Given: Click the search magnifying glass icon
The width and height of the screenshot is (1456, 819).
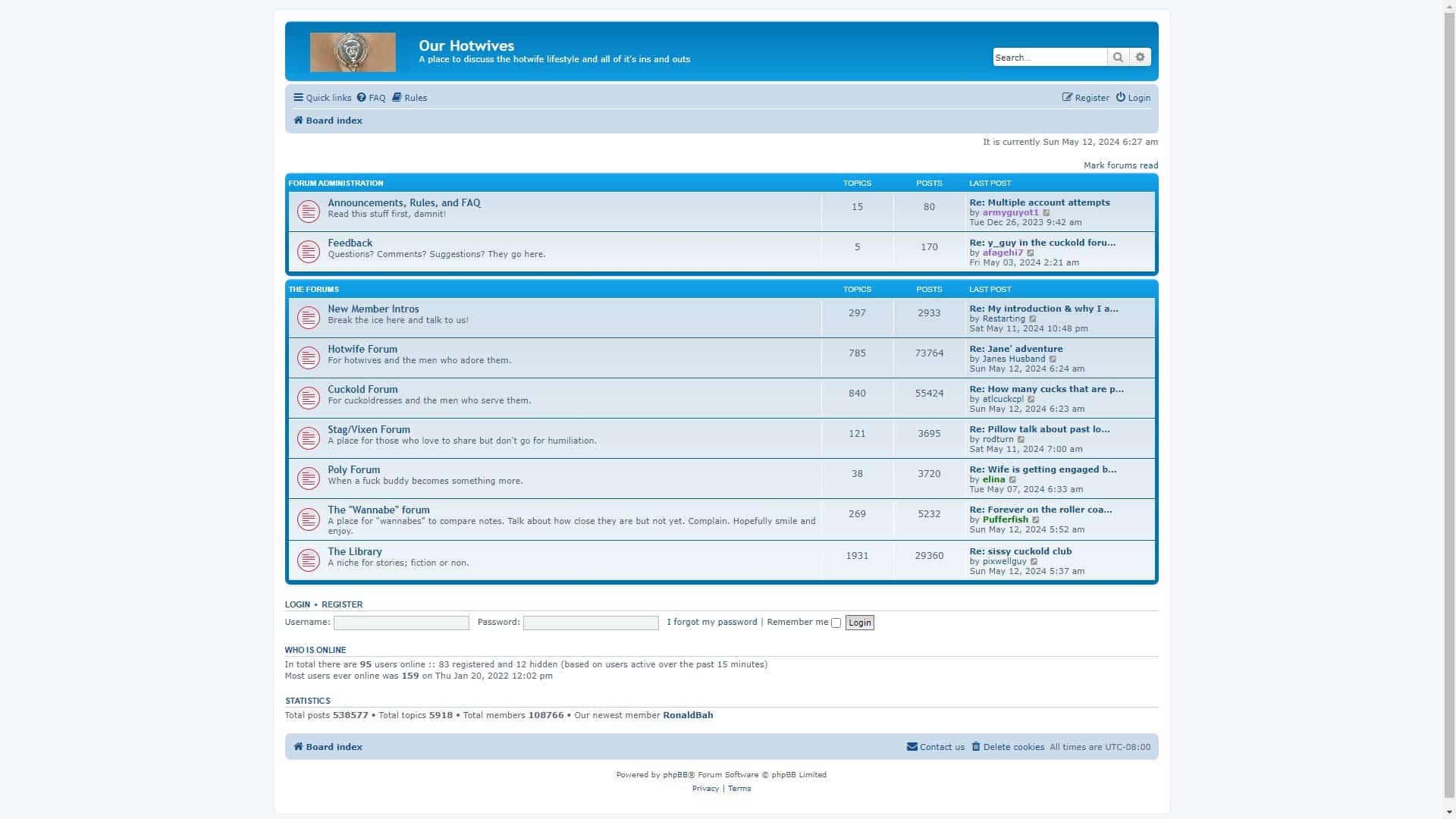Looking at the screenshot, I should (x=1119, y=57).
